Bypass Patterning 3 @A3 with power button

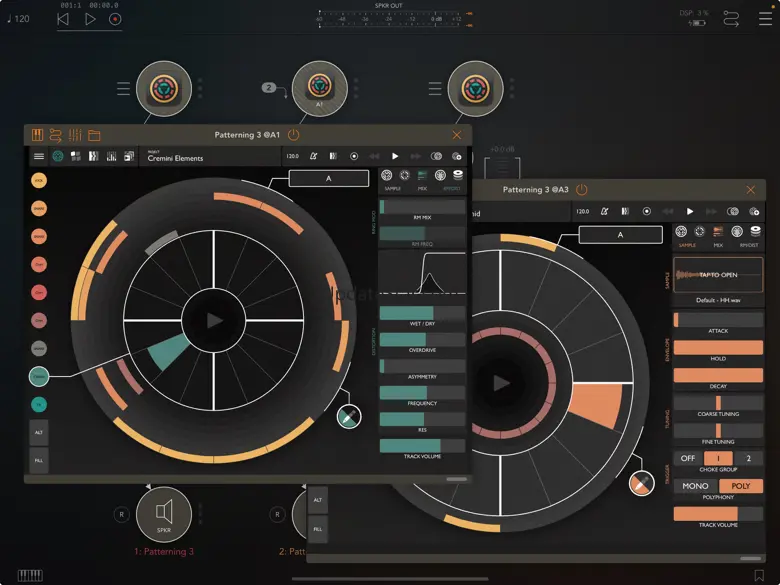(x=581, y=190)
